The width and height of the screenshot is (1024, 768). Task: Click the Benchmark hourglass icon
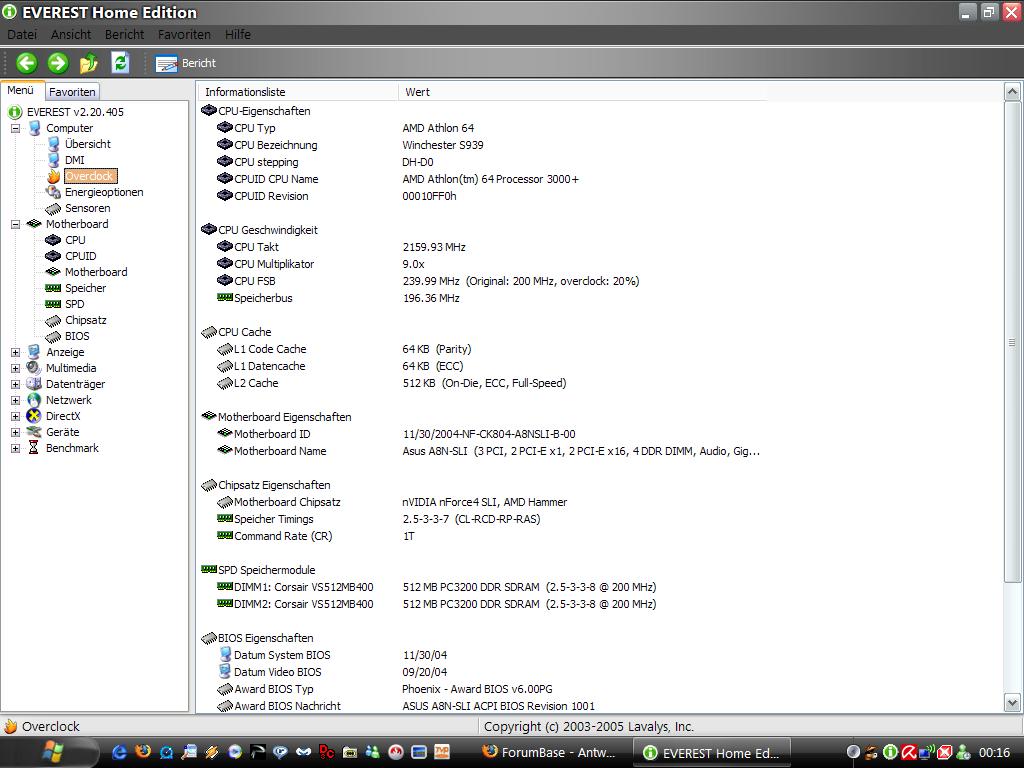point(33,448)
